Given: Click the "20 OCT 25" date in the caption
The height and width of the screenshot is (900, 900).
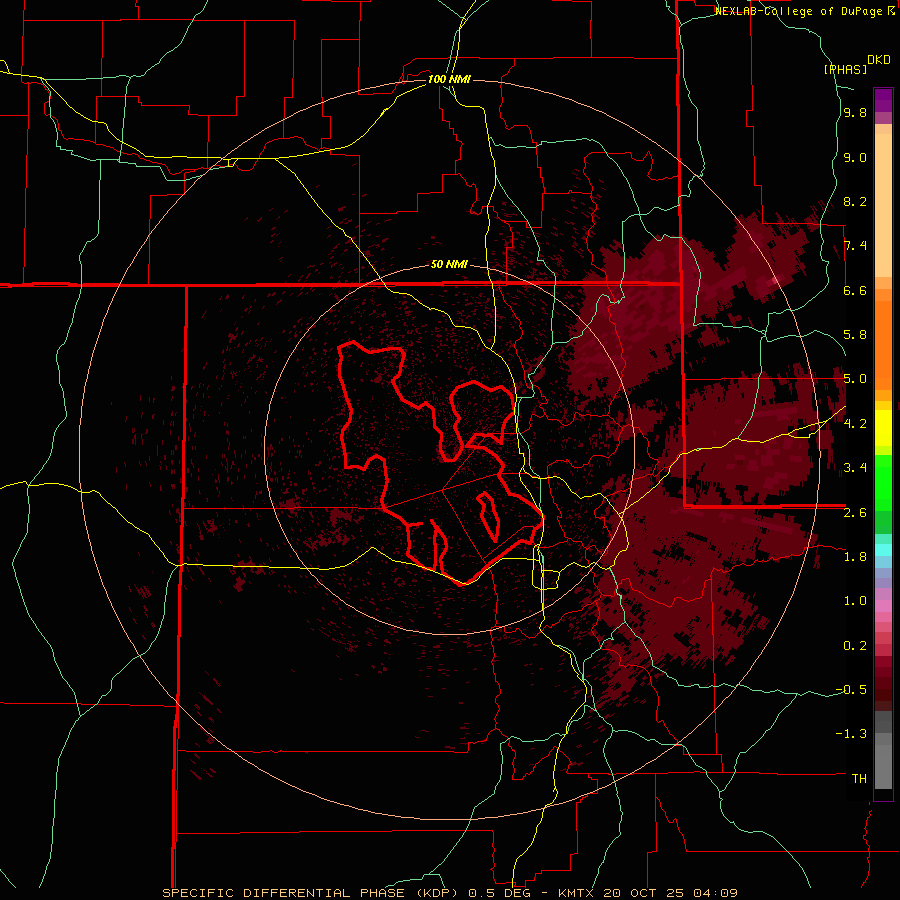Looking at the screenshot, I should [643, 893].
